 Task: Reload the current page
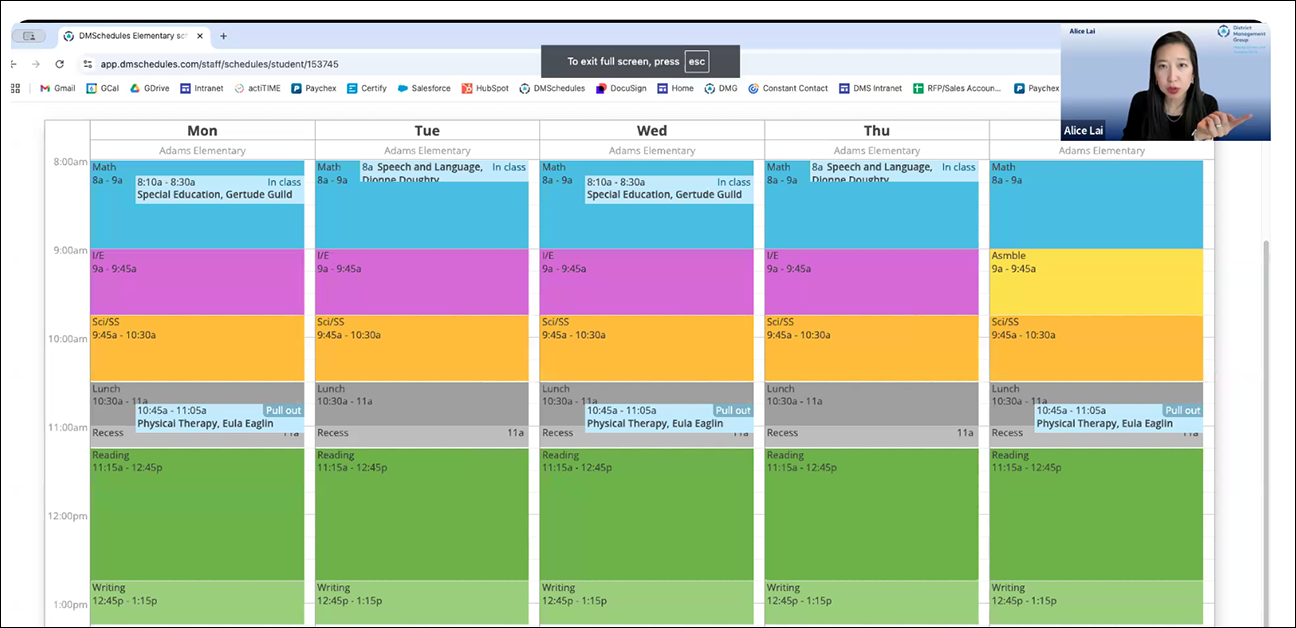click(x=60, y=63)
